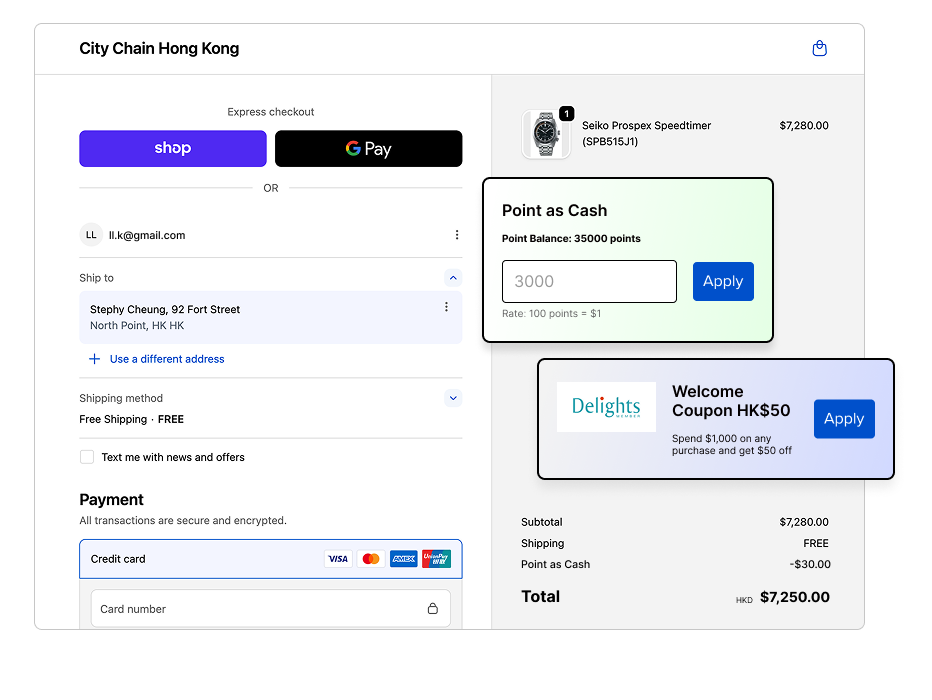Apply the Welcome Coupon HK$50
Screen dimensions: 932x700
[x=843, y=419]
